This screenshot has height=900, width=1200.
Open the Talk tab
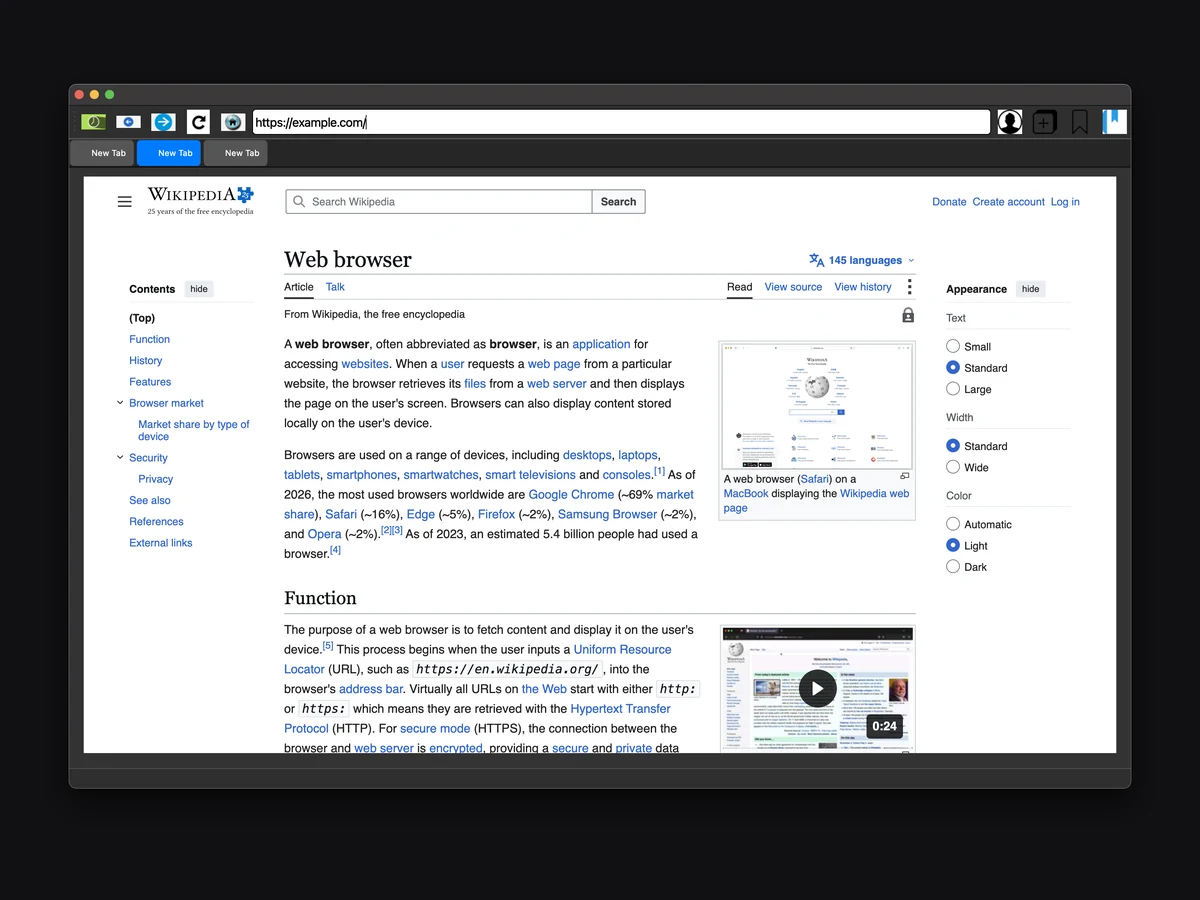coord(335,287)
